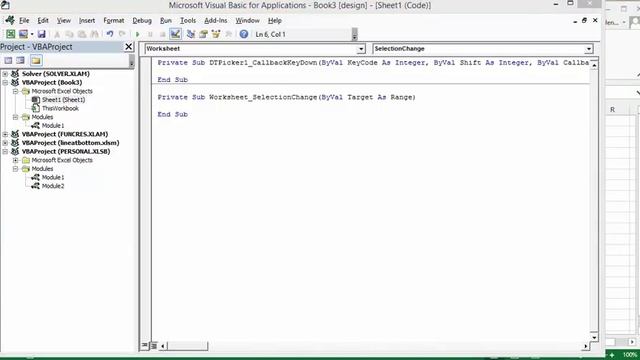This screenshot has height=360, width=640.
Task: Expand VBAProject (FUNCRES.XLAM) node
Action: tap(5, 134)
